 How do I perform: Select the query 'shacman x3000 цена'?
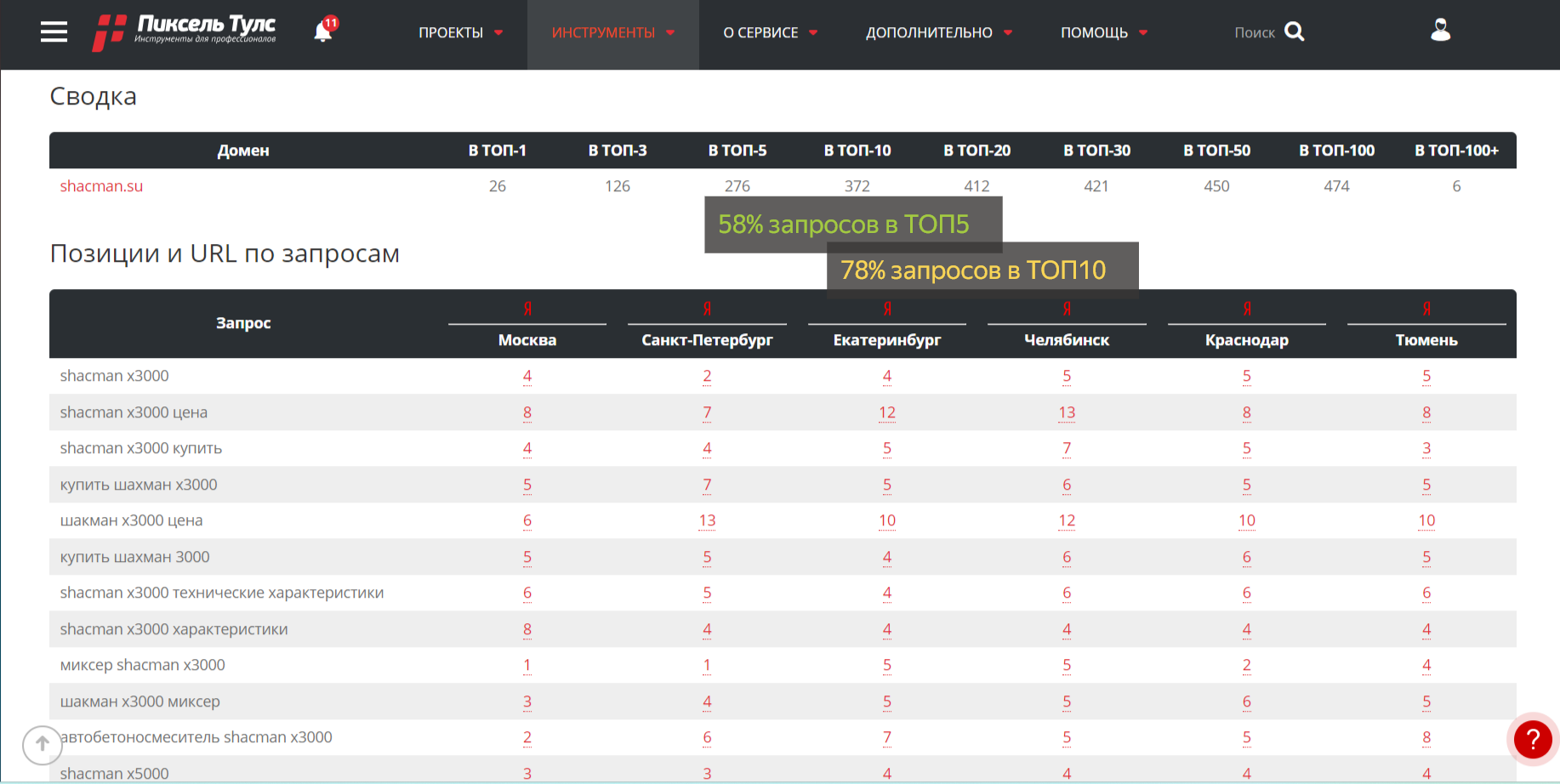click(134, 412)
